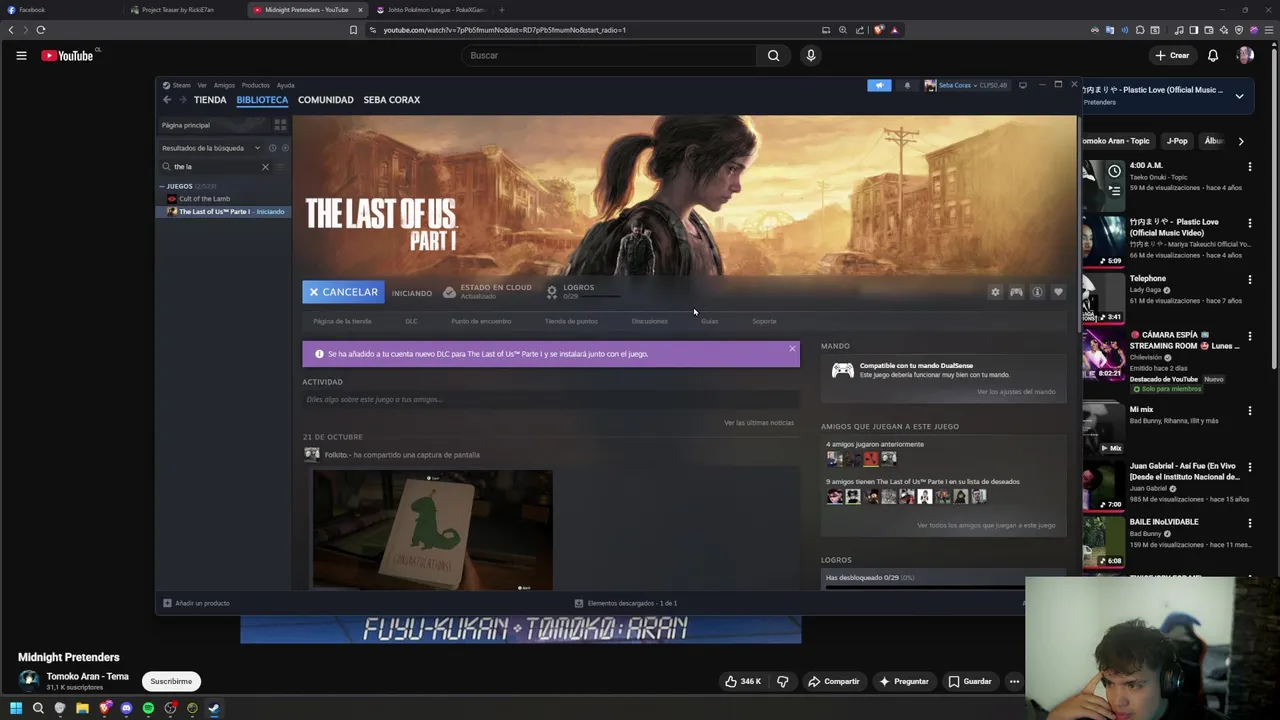1280x720 pixels.
Task: Open File Explorer from taskbar
Action: (x=82, y=708)
